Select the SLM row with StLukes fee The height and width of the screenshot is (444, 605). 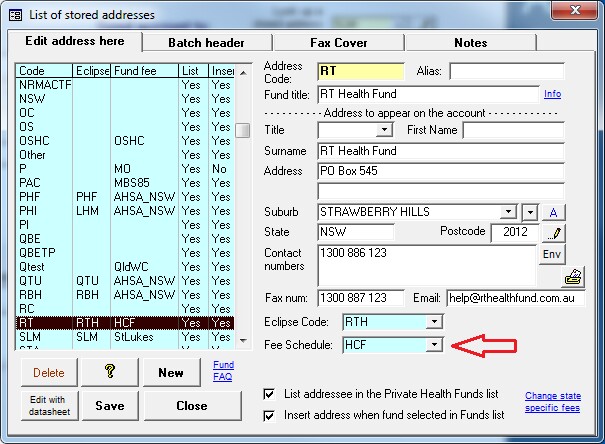tap(125, 337)
